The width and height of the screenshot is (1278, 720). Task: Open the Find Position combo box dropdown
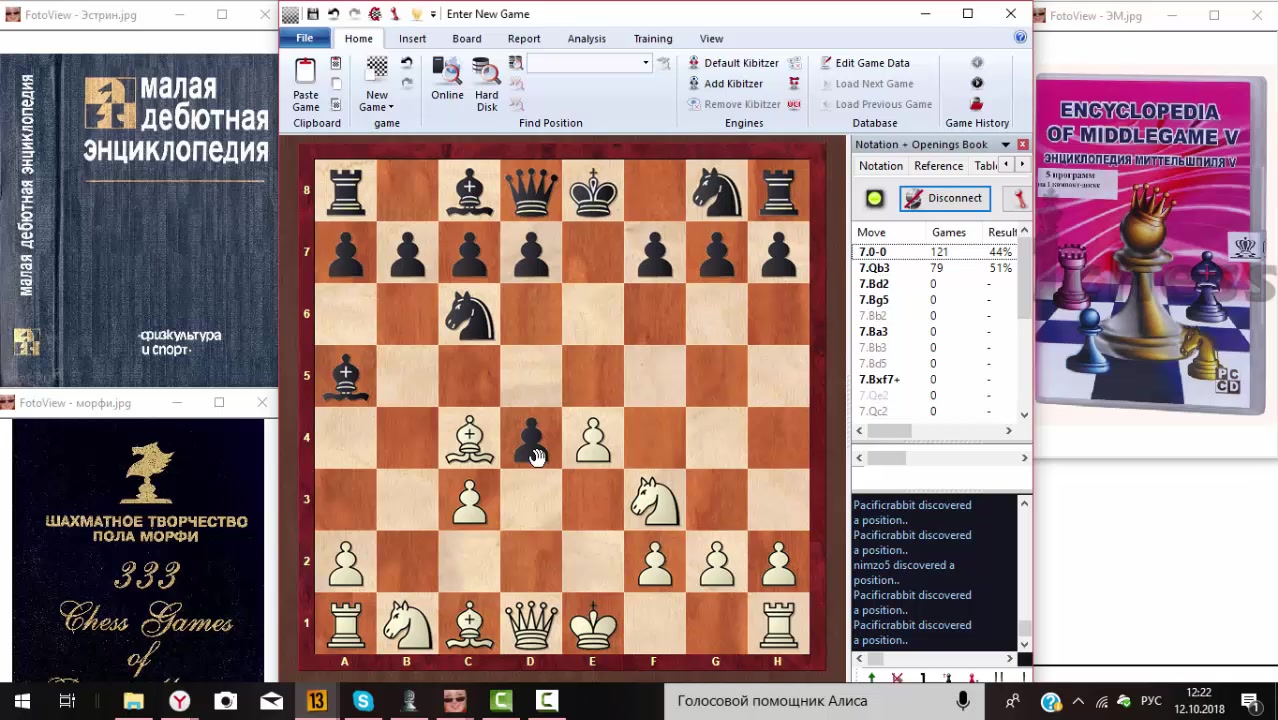646,63
